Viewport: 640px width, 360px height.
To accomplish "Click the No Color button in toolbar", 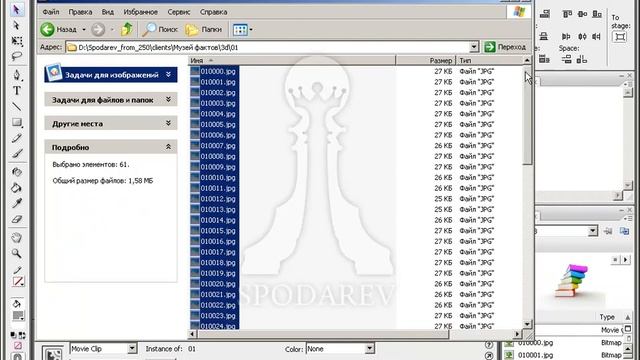I will tap(18, 346).
